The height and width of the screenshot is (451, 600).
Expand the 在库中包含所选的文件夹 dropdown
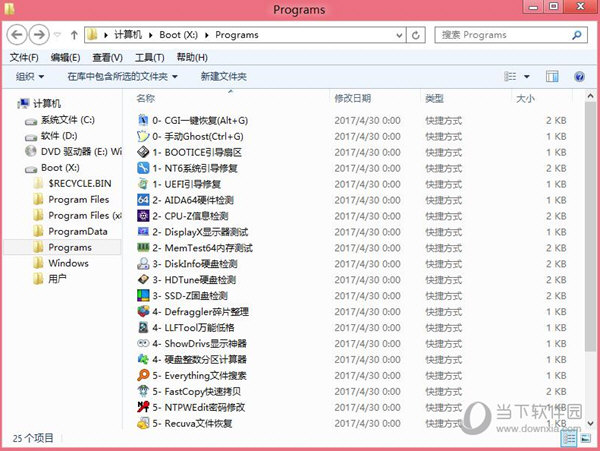[174, 77]
